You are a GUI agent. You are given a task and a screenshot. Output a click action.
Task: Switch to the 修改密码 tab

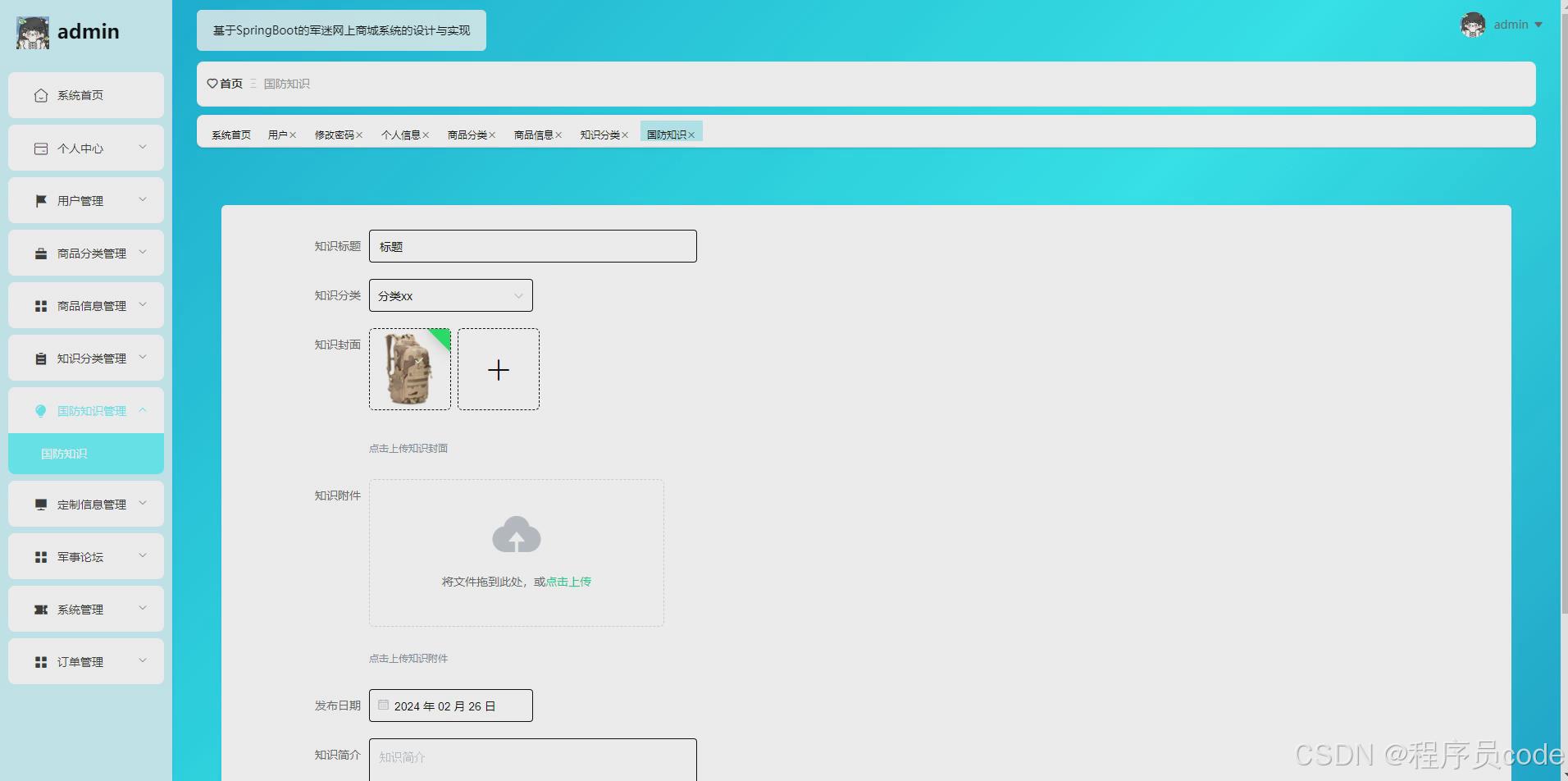335,135
